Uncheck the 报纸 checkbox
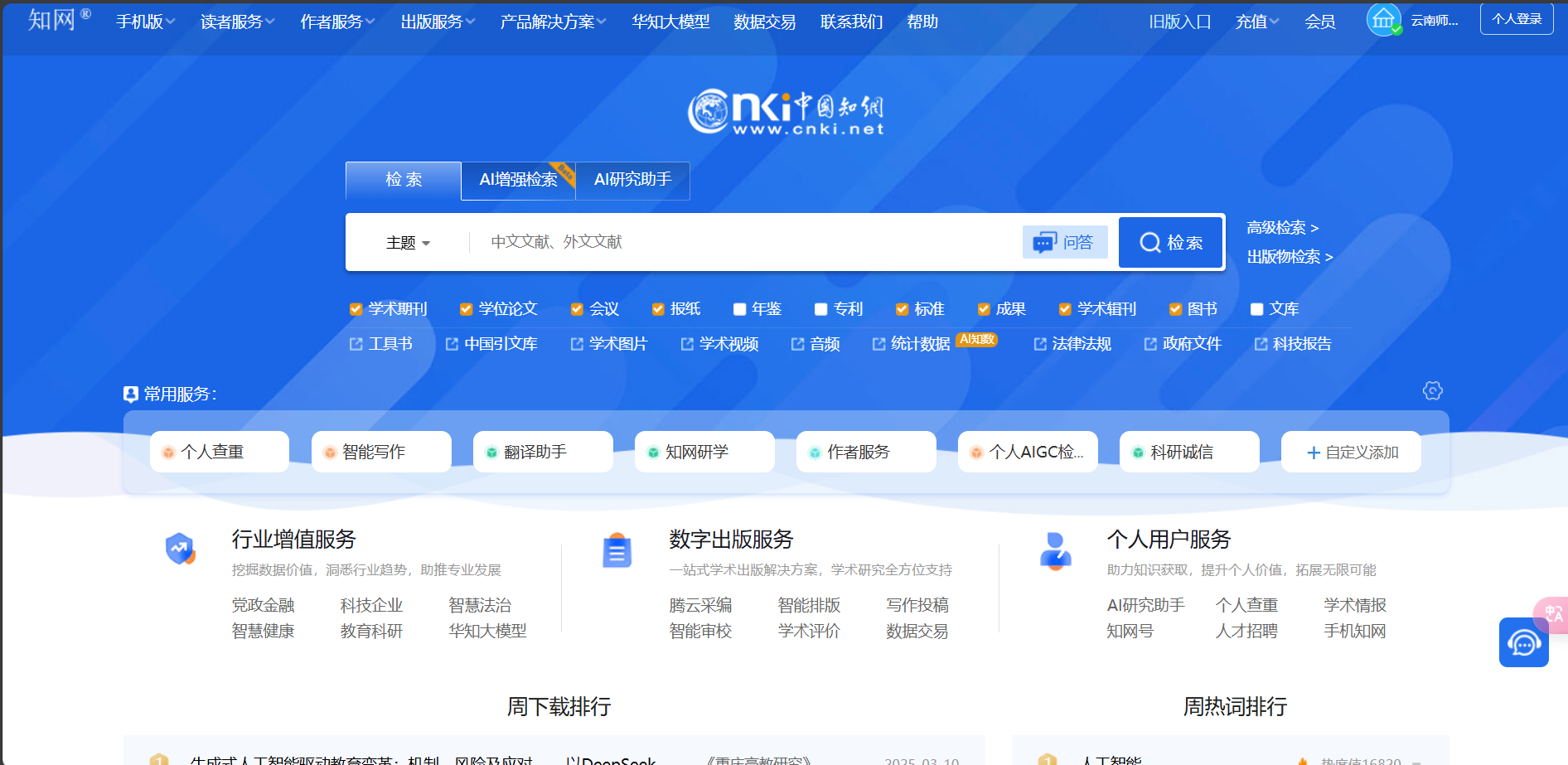 pyautogui.click(x=658, y=309)
